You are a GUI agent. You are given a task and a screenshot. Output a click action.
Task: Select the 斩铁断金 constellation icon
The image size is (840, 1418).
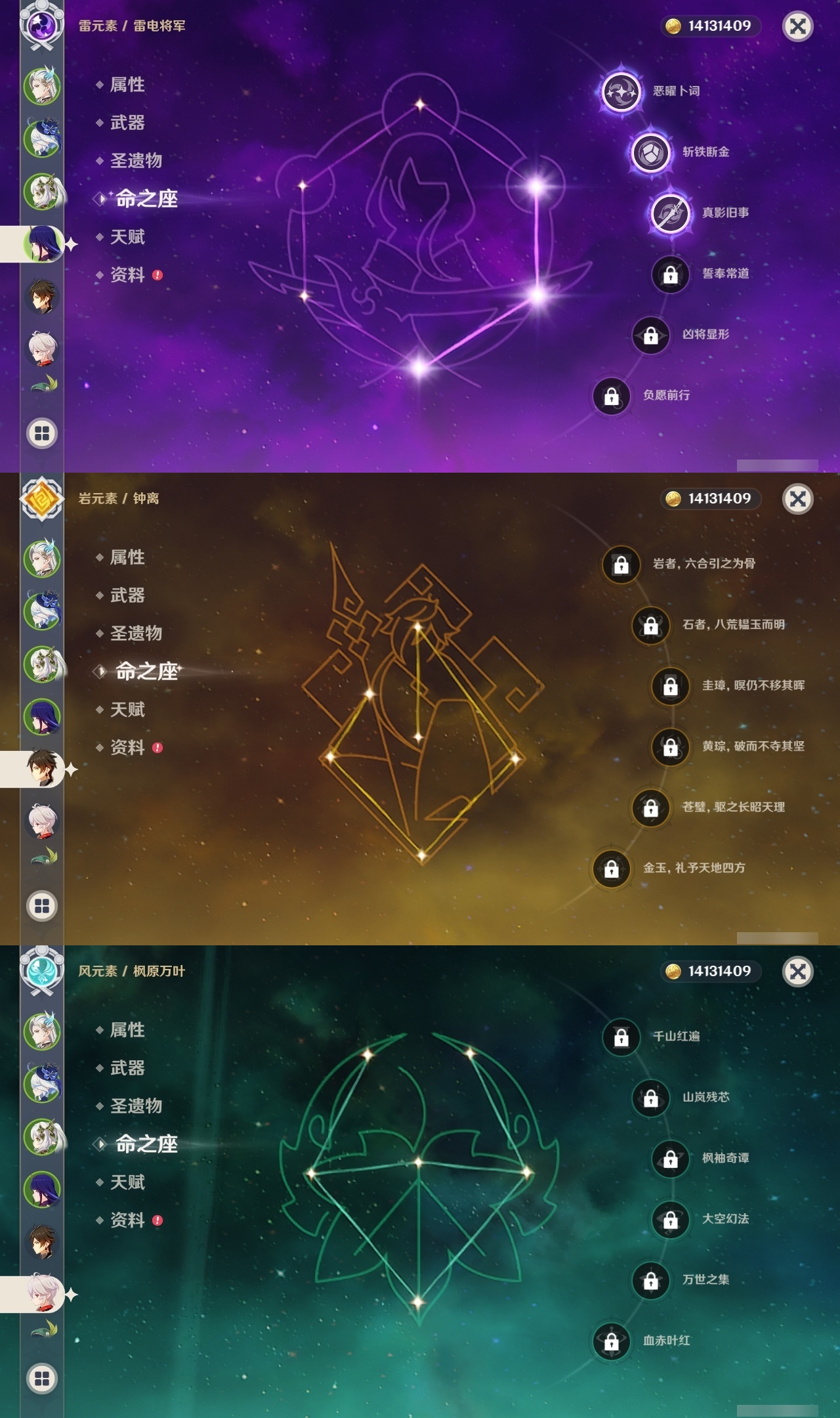pos(650,152)
